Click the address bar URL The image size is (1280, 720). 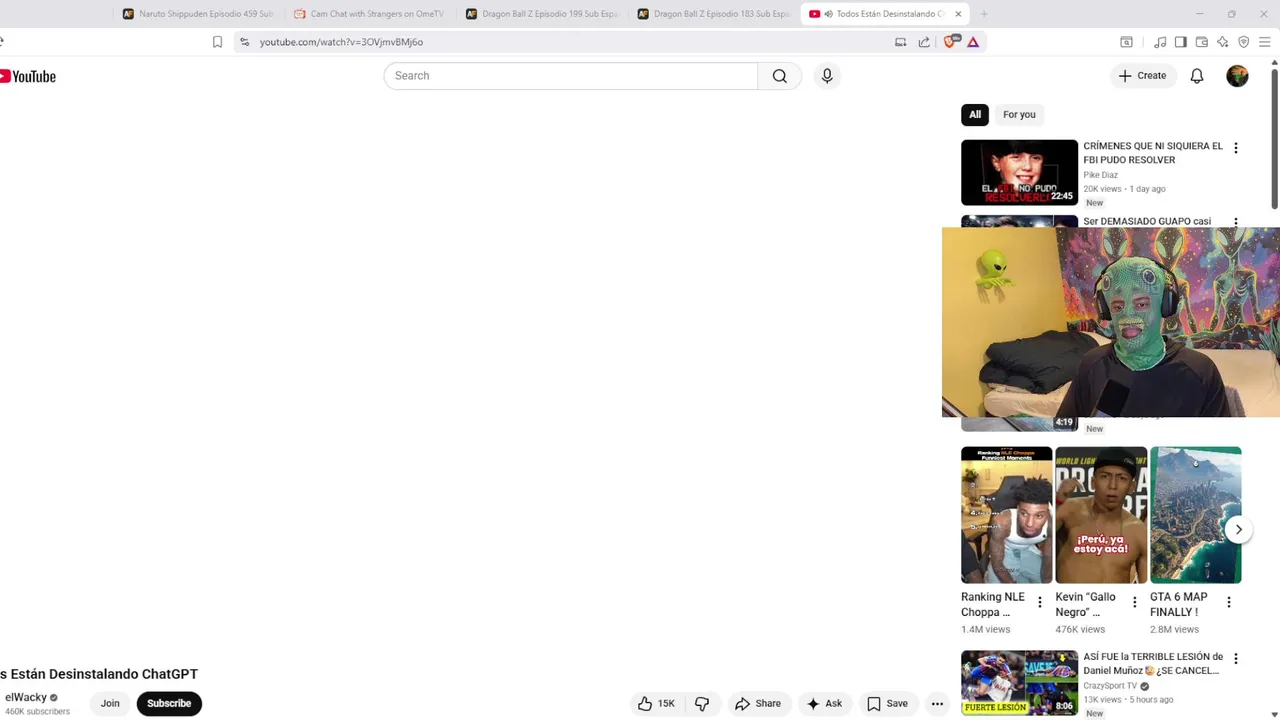[341, 42]
